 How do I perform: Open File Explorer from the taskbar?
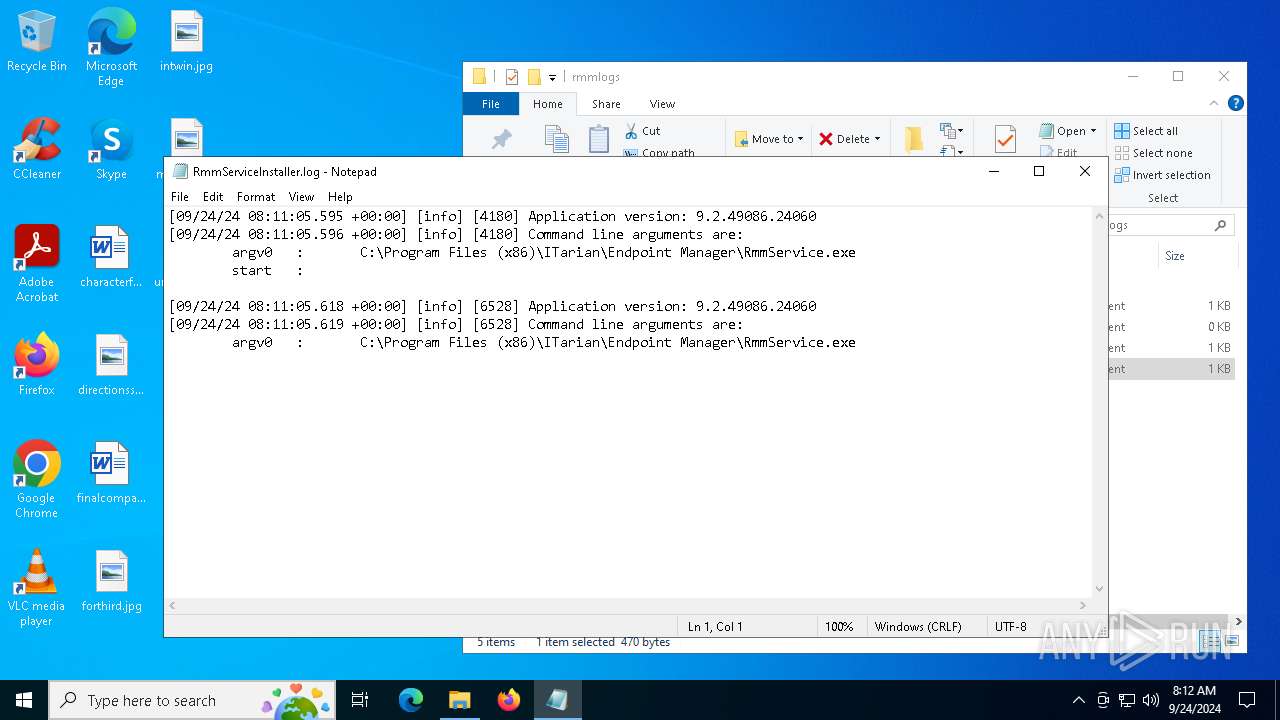460,700
